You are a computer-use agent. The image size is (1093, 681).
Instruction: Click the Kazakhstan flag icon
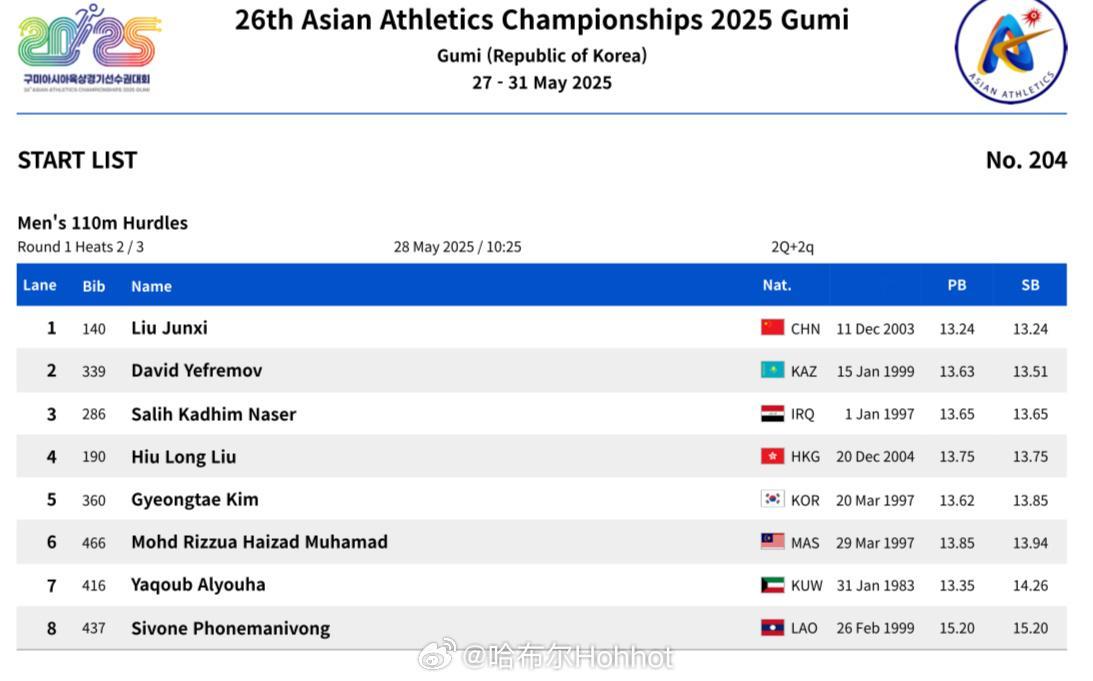point(772,370)
